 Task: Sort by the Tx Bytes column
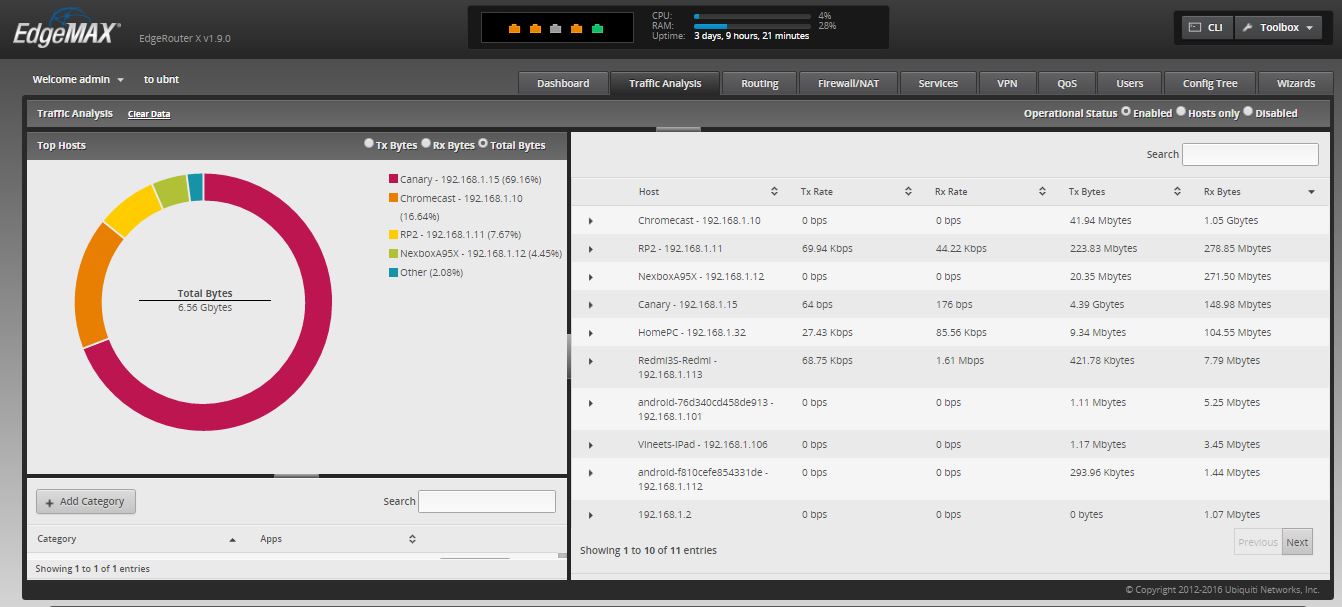pos(1125,191)
